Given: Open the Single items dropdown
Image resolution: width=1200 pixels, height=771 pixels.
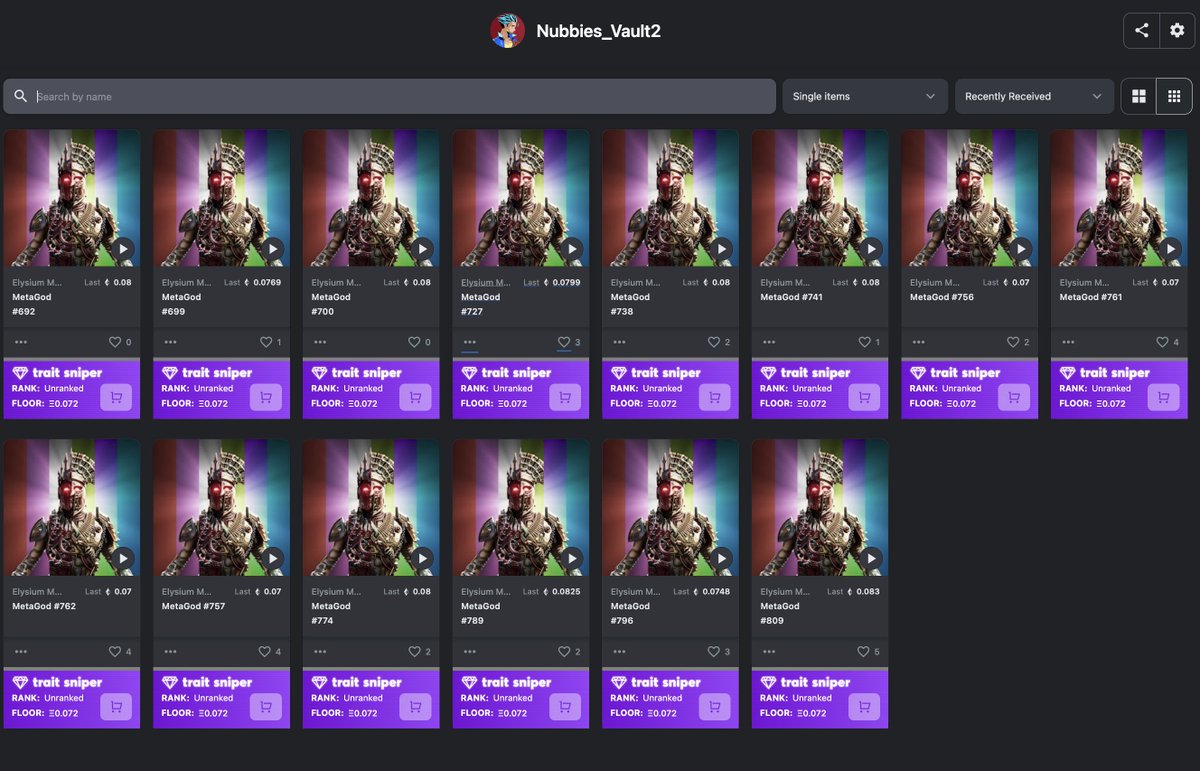Looking at the screenshot, I should 864,96.
